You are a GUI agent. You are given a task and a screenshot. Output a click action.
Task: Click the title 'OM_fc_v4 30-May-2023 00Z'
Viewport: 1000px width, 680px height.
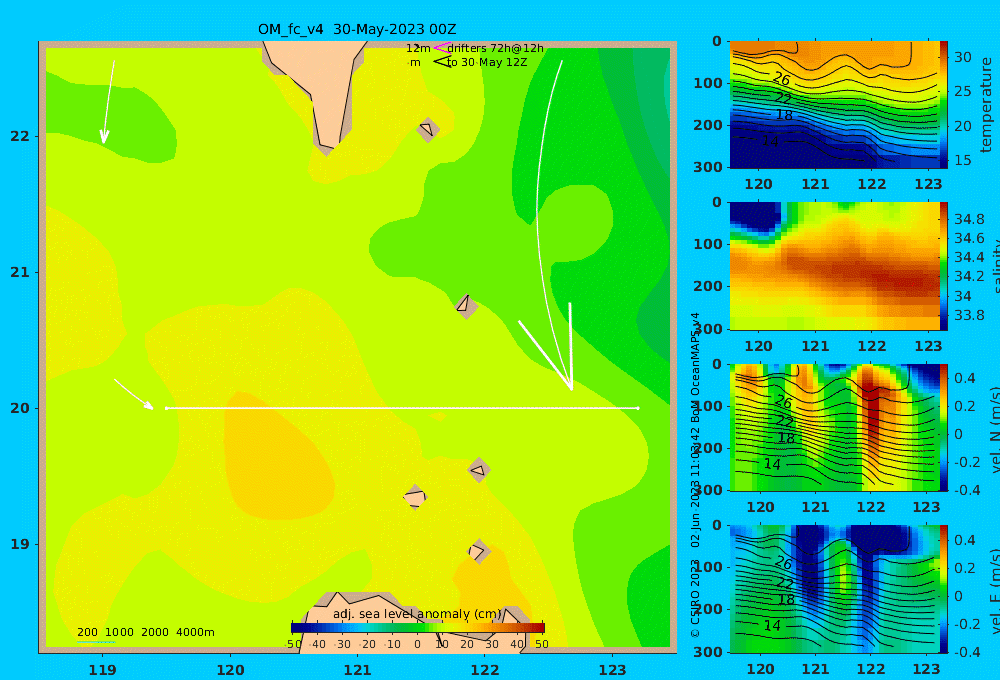point(357,29)
